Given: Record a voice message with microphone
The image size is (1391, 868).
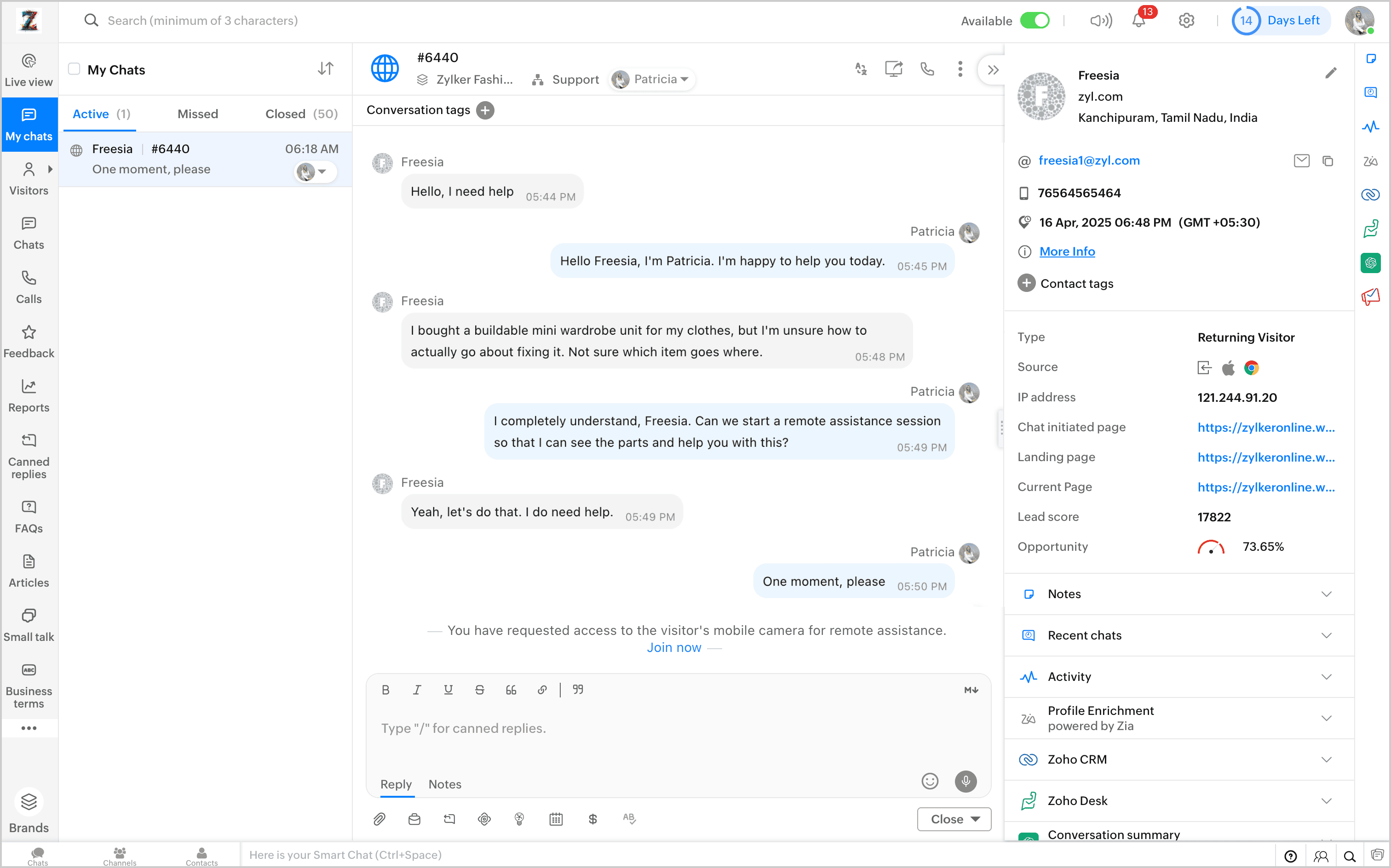Looking at the screenshot, I should (966, 781).
